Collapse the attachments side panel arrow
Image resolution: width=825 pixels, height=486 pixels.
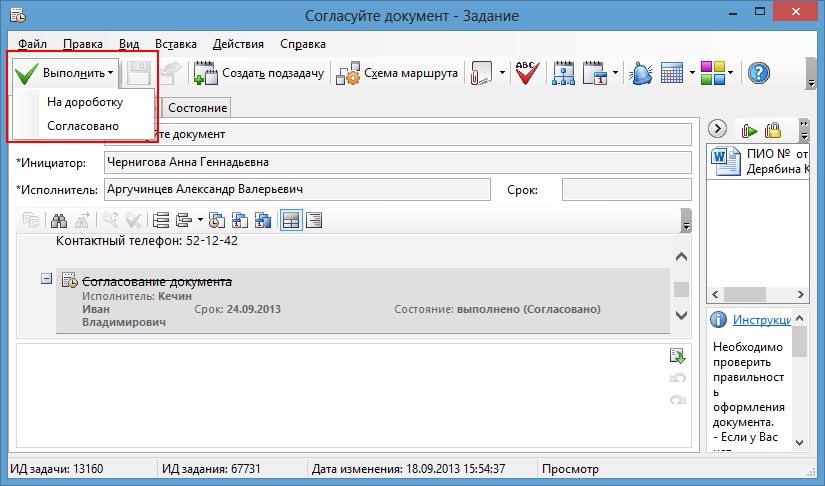tap(716, 129)
